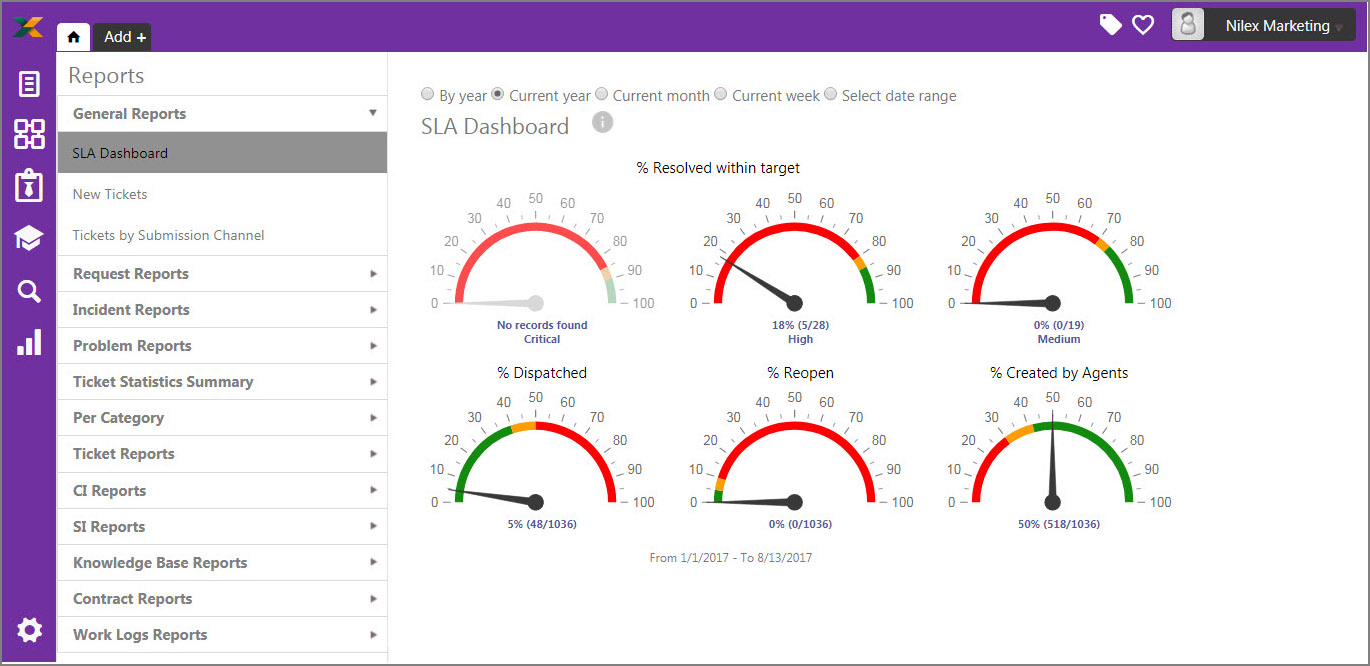This screenshot has width=1370, height=666.
Task: Click the tag icon in header
Action: [1110, 25]
